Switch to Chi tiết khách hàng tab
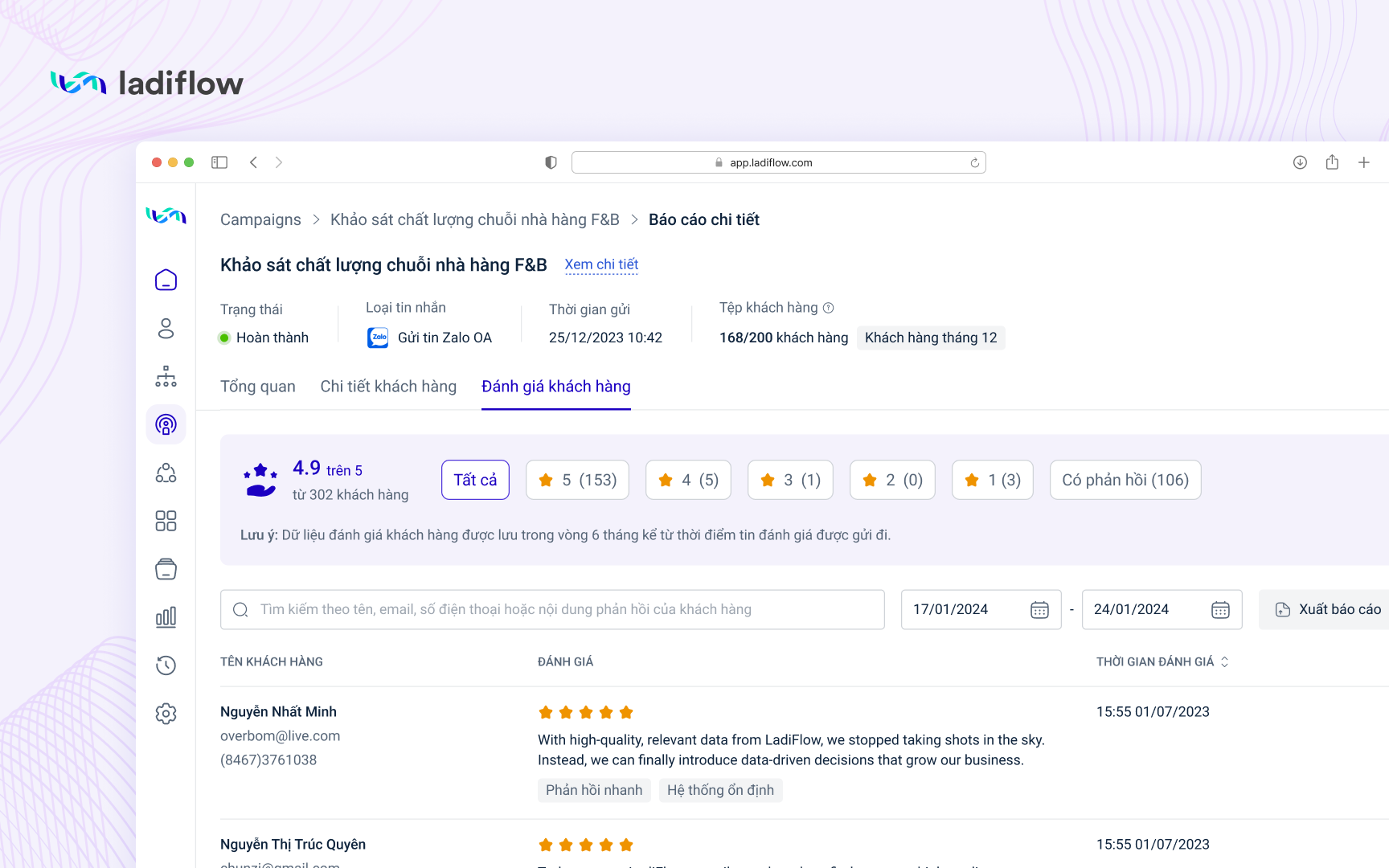1389x868 pixels. [388, 387]
